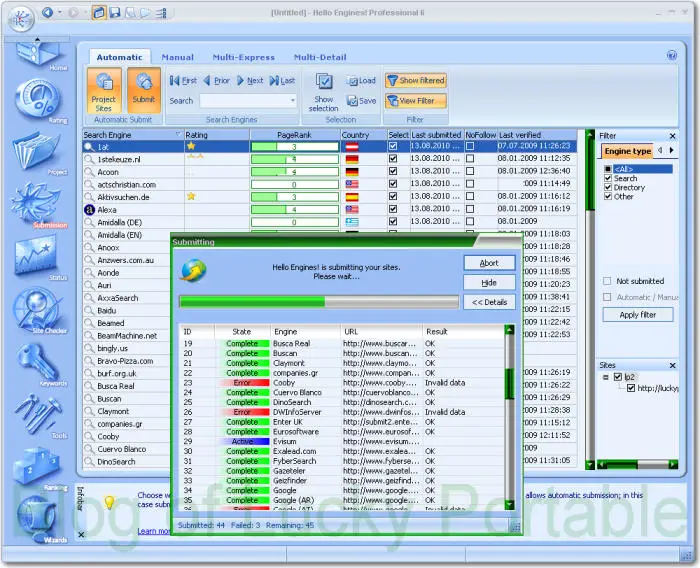Open help icon at top right

click(x=671, y=55)
